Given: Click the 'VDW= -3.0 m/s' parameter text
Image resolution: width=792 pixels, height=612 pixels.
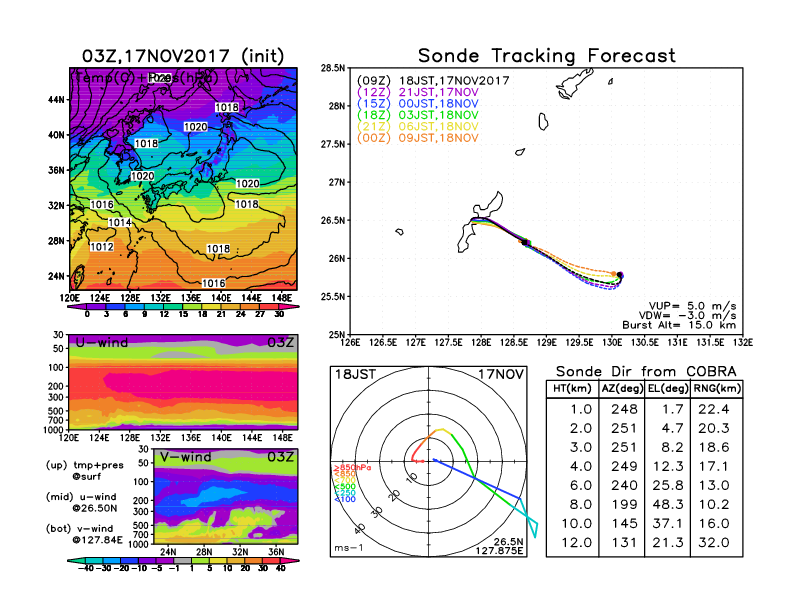Looking at the screenshot, I should point(687,316).
